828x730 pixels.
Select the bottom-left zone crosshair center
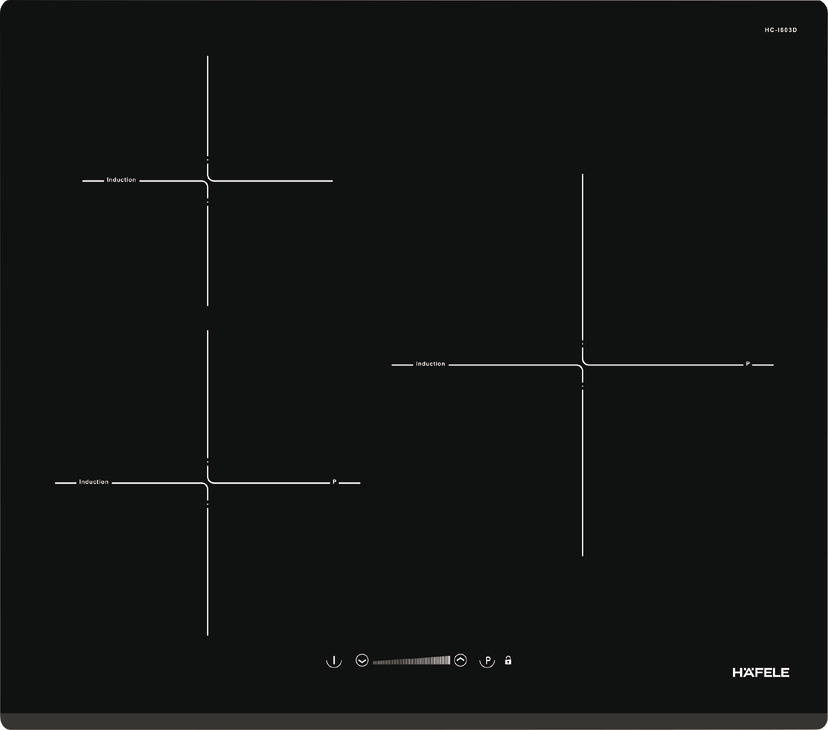[x=208, y=483]
